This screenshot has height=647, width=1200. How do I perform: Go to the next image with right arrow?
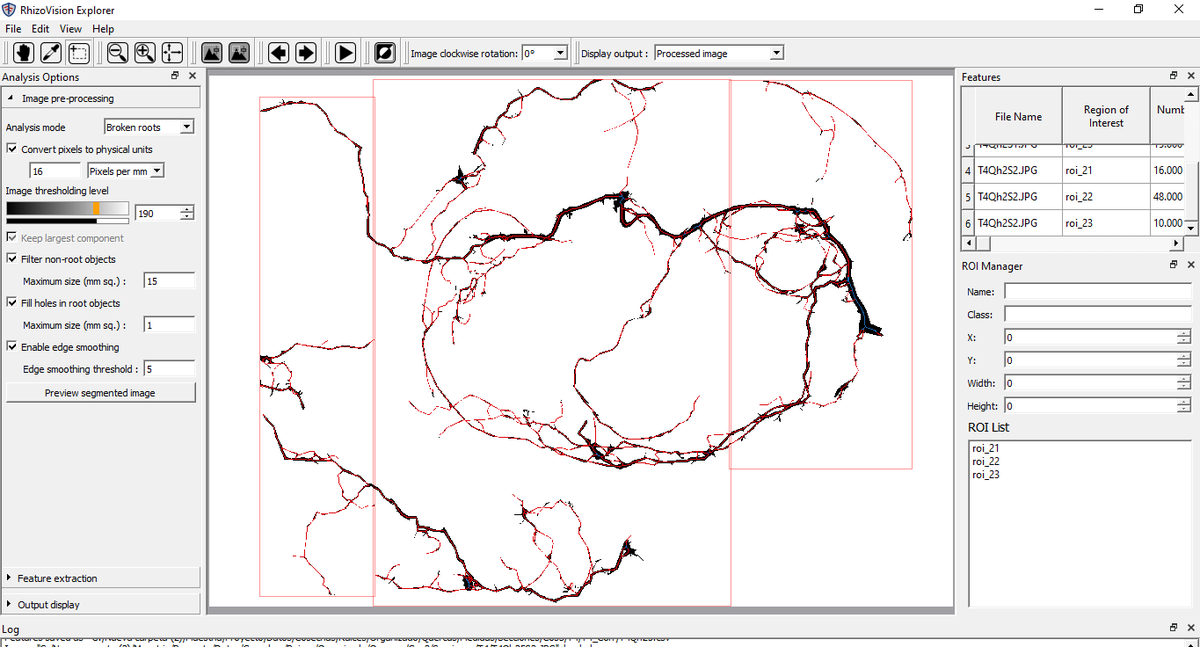[306, 53]
